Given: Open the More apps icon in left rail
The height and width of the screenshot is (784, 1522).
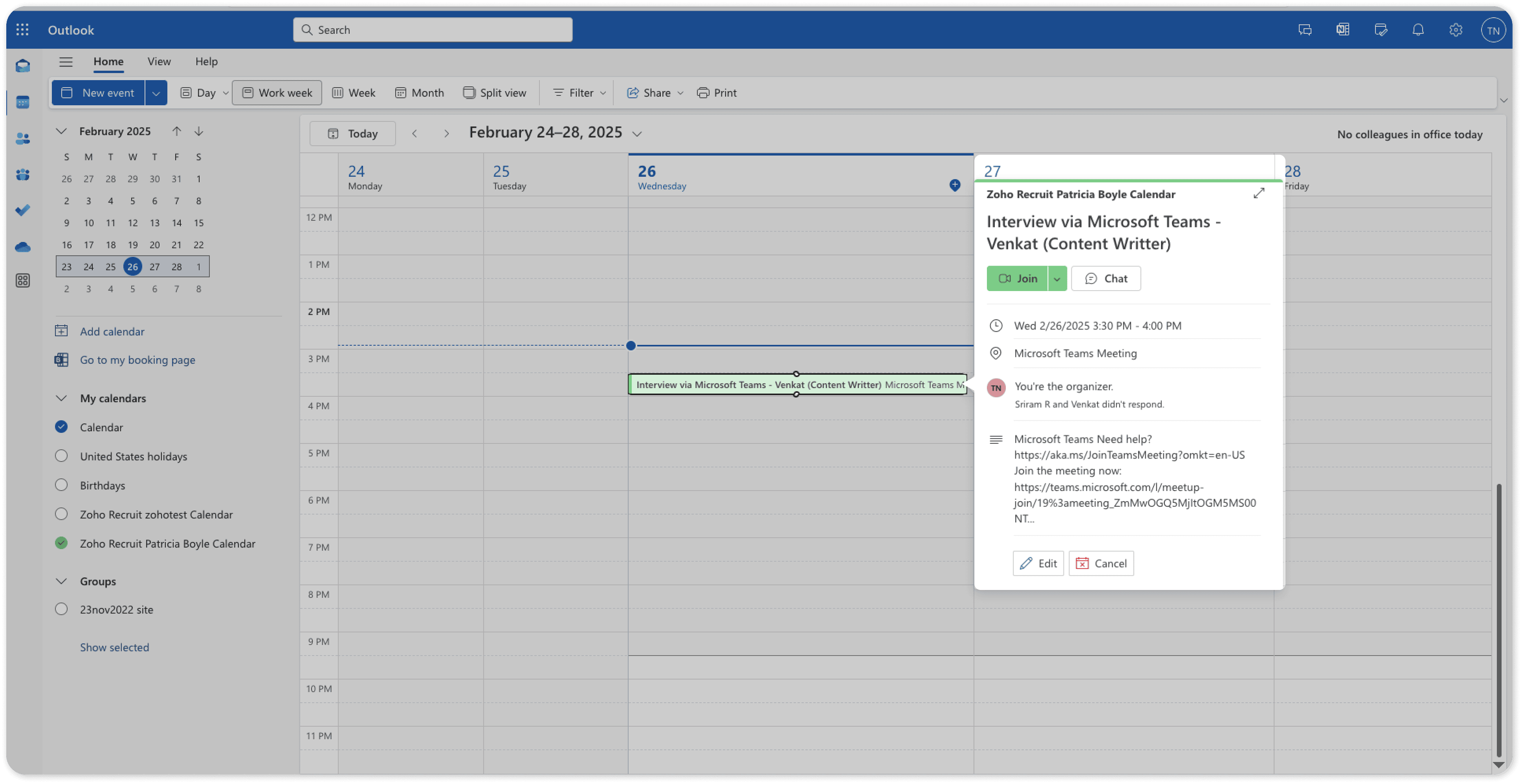Looking at the screenshot, I should click(22, 280).
